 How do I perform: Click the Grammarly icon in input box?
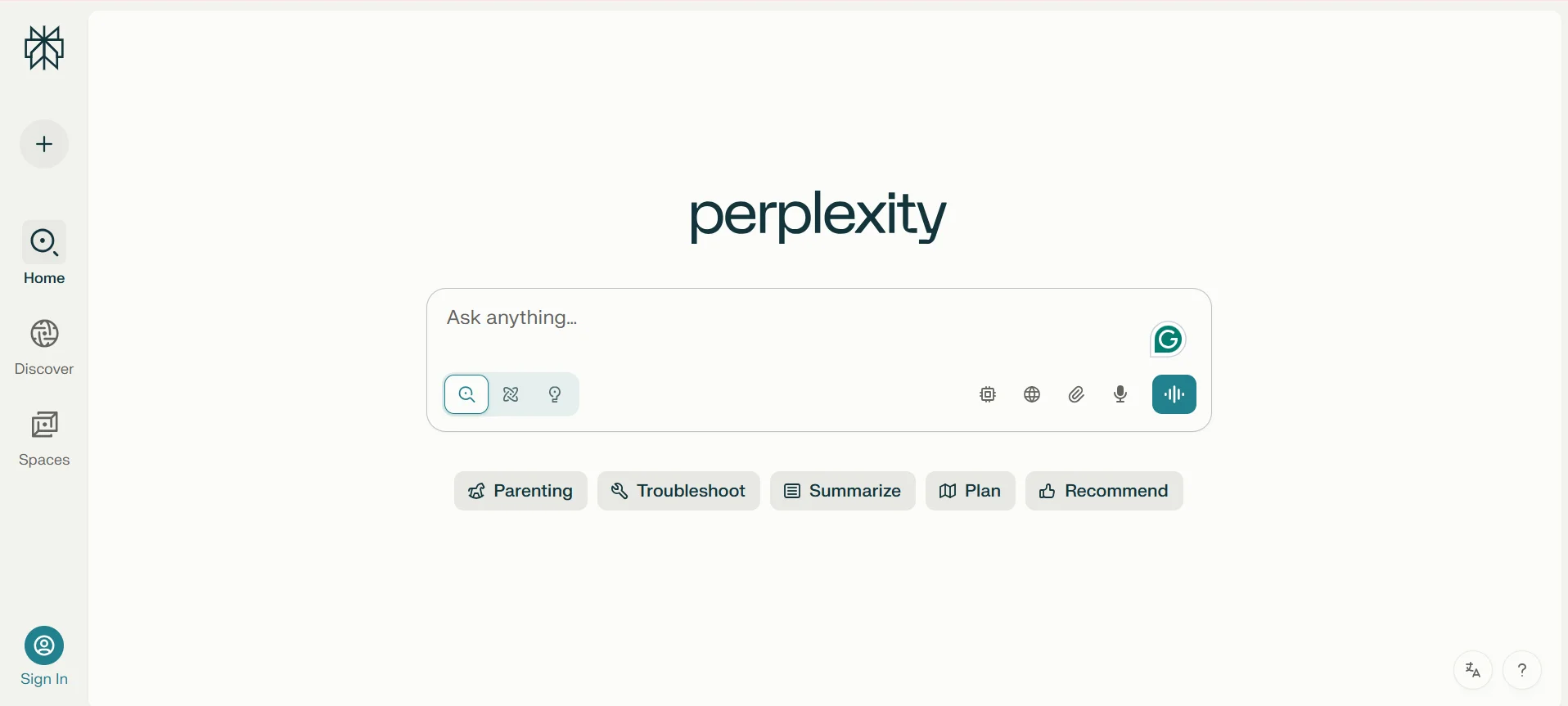pos(1168,339)
